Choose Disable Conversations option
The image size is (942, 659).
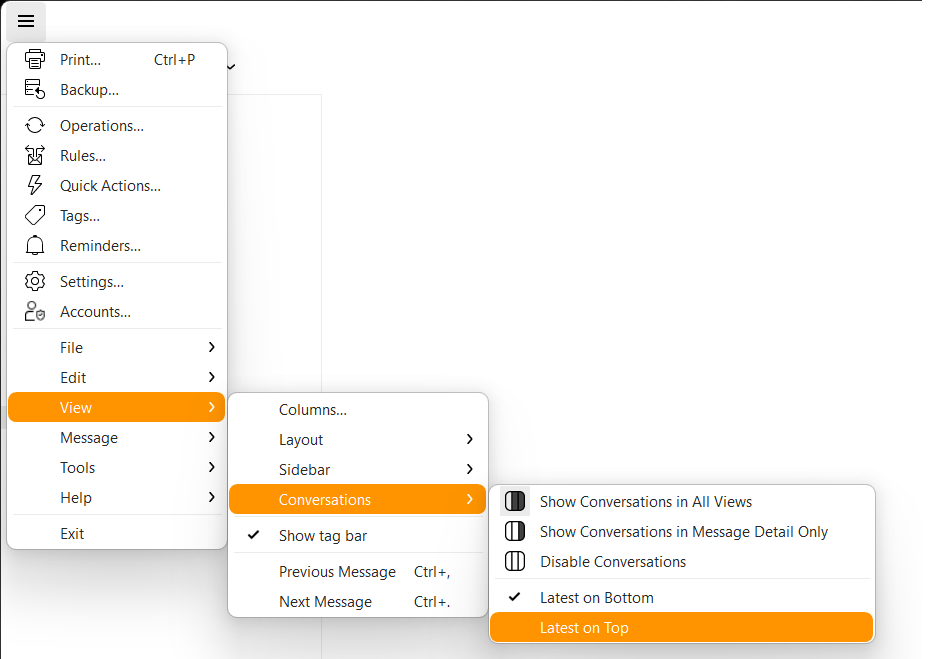click(682, 562)
